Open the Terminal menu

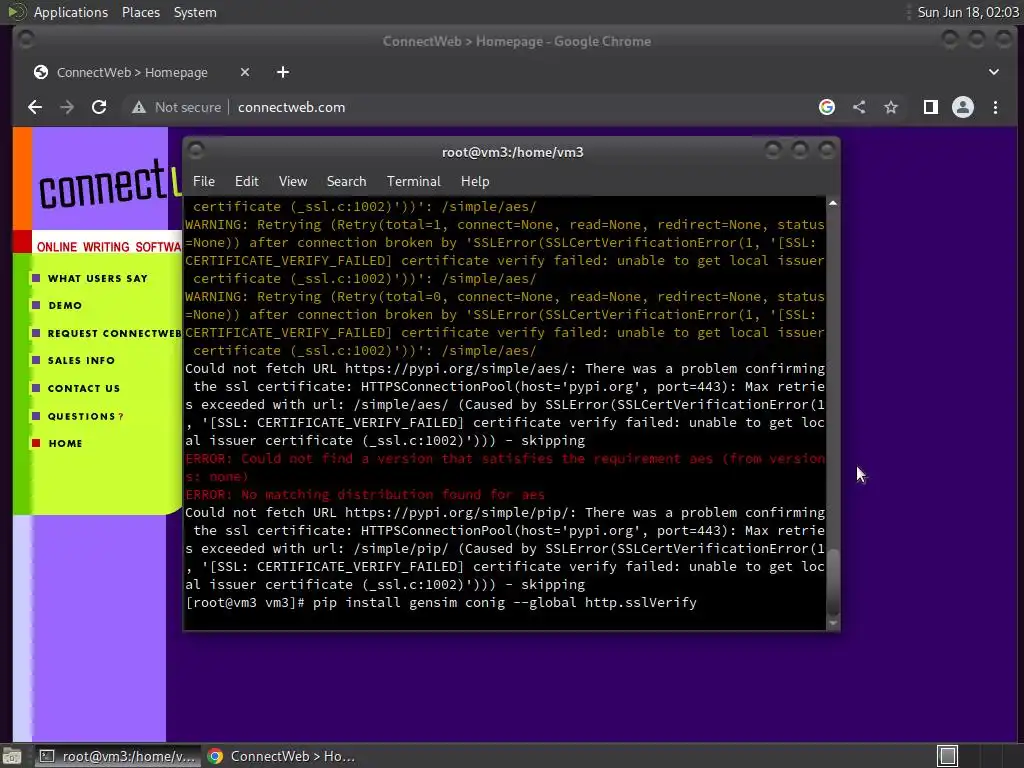413,181
